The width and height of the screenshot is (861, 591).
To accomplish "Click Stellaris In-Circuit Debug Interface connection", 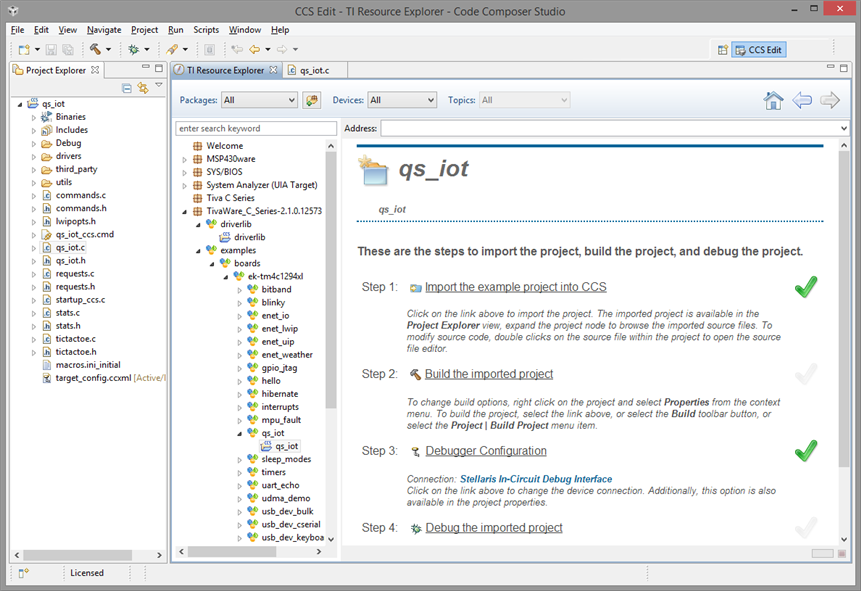I will [536, 479].
